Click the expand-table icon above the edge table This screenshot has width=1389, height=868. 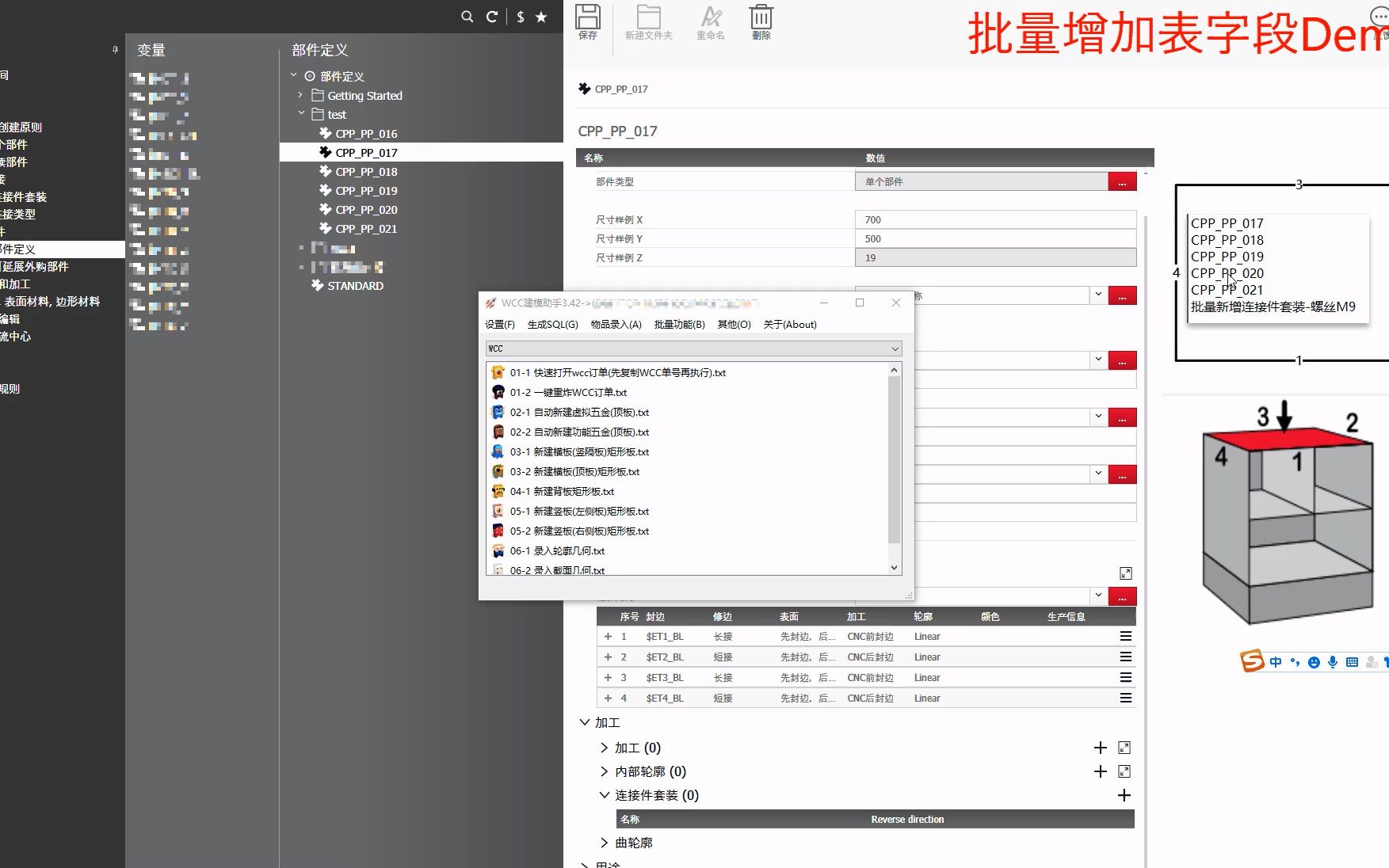pos(1126,573)
